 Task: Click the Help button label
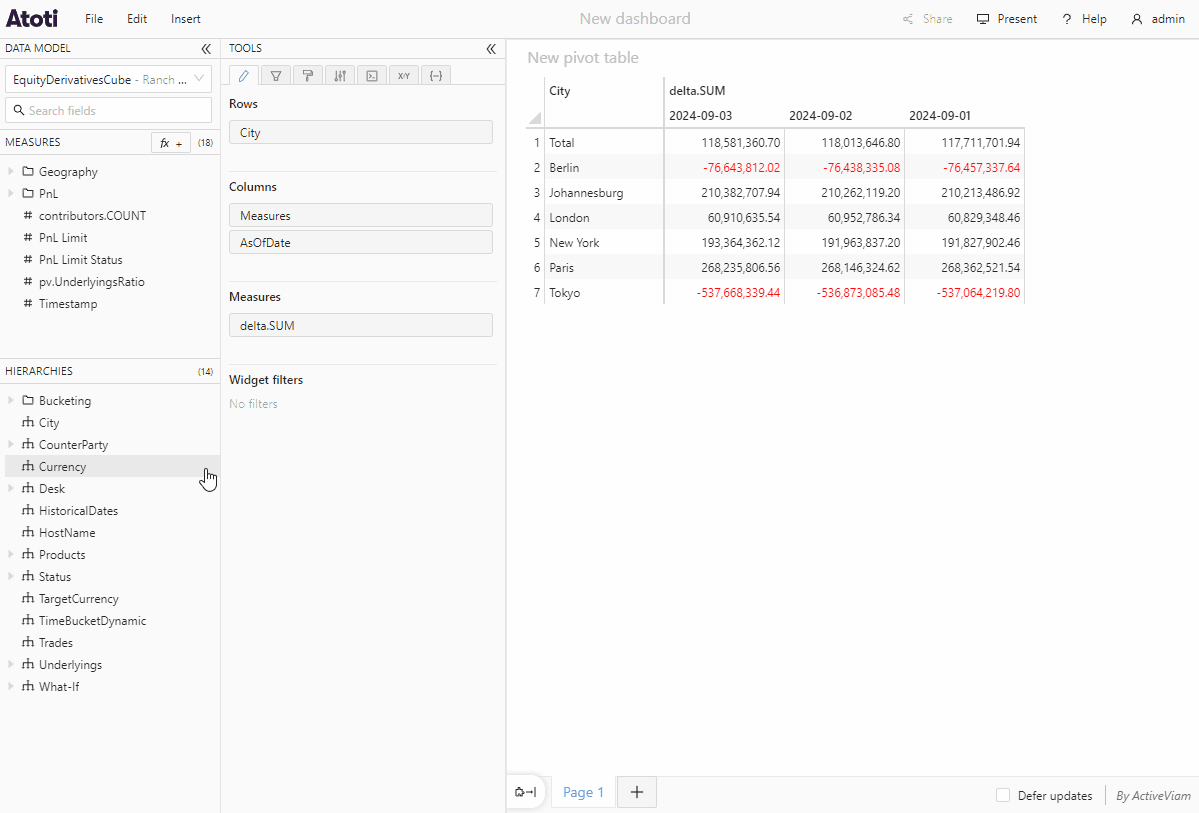tap(1094, 19)
